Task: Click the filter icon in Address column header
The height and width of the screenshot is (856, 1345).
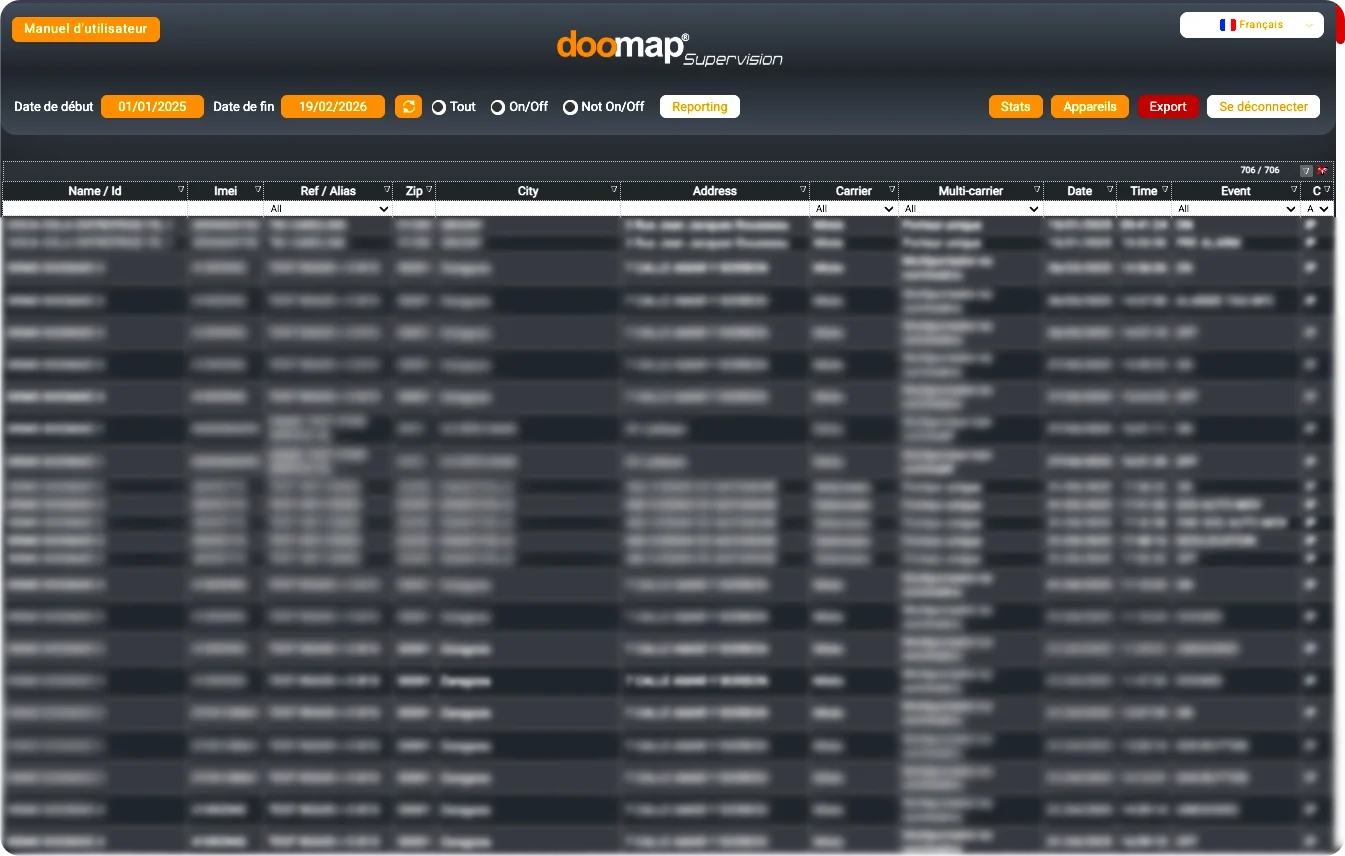Action: (x=802, y=189)
